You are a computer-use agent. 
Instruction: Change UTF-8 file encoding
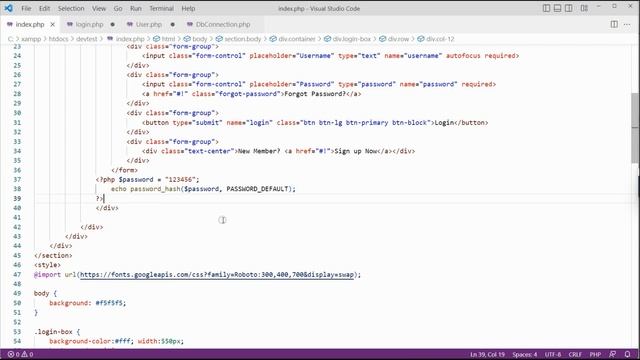click(553, 354)
